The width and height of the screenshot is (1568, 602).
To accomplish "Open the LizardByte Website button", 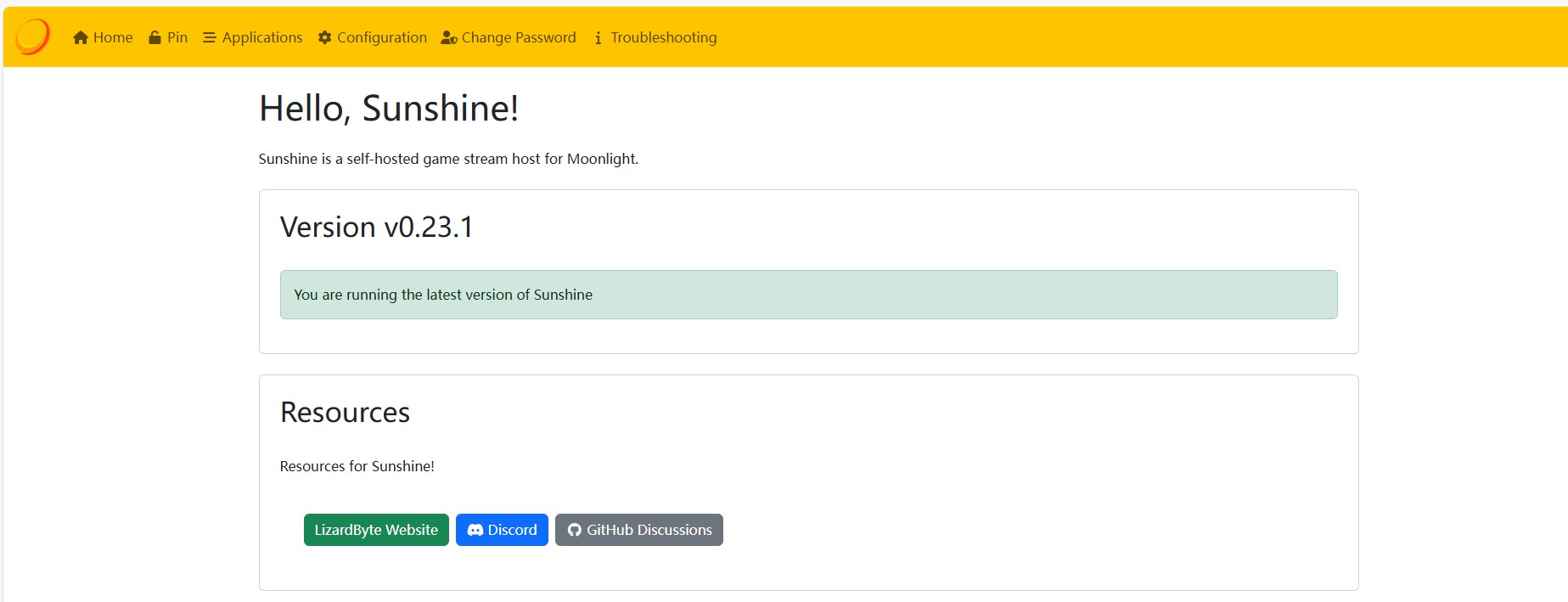I will coord(376,530).
